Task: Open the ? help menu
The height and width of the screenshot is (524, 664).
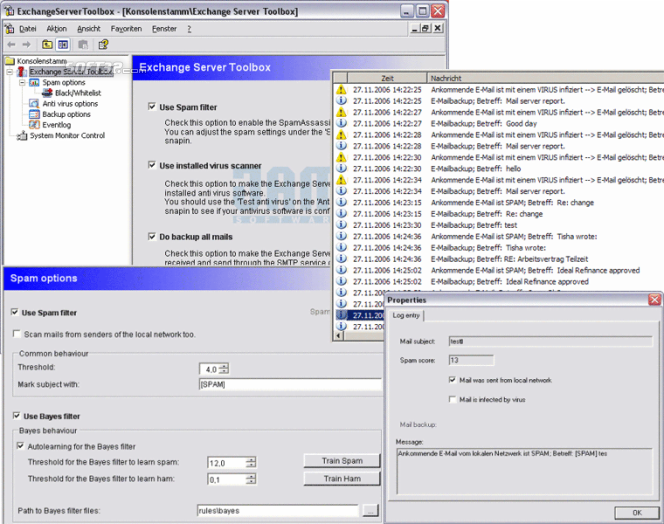Action: [x=189, y=29]
